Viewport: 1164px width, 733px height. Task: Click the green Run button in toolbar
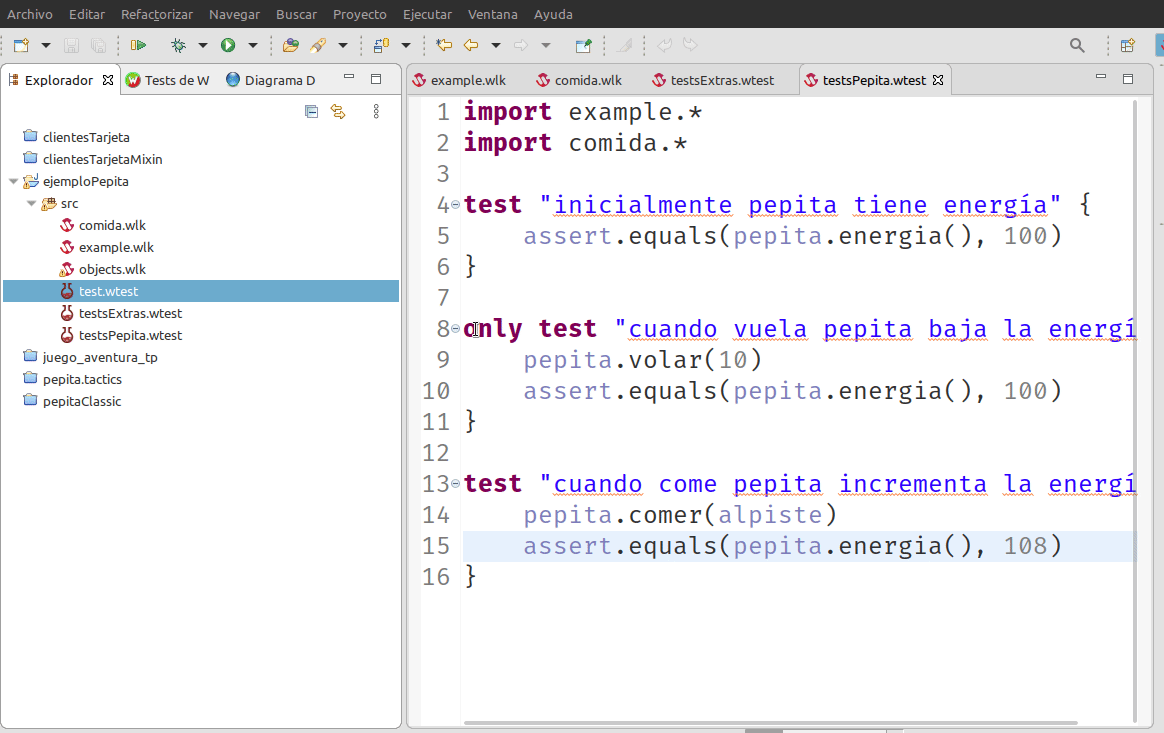pyautogui.click(x=228, y=45)
